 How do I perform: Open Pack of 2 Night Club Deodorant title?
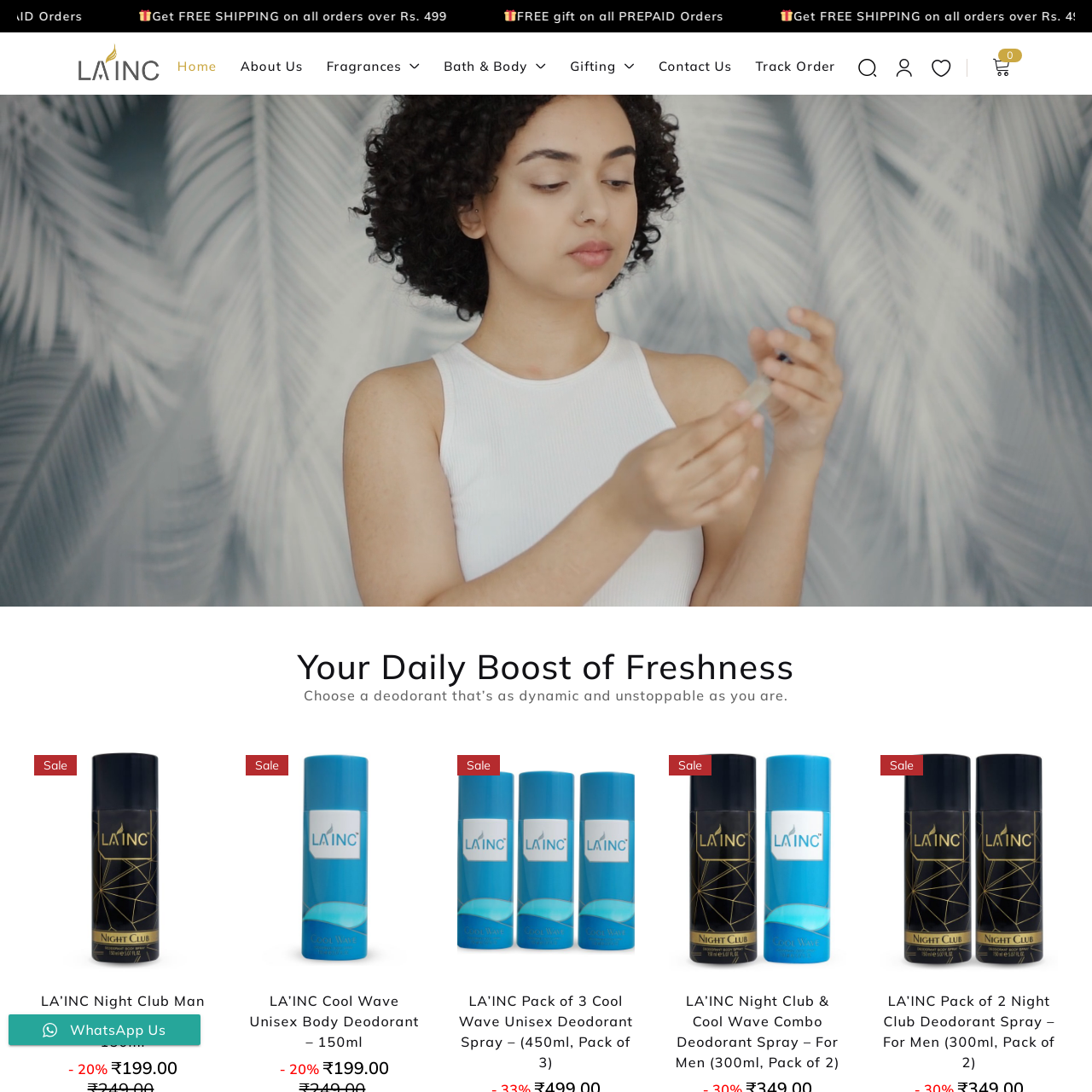(969, 1031)
